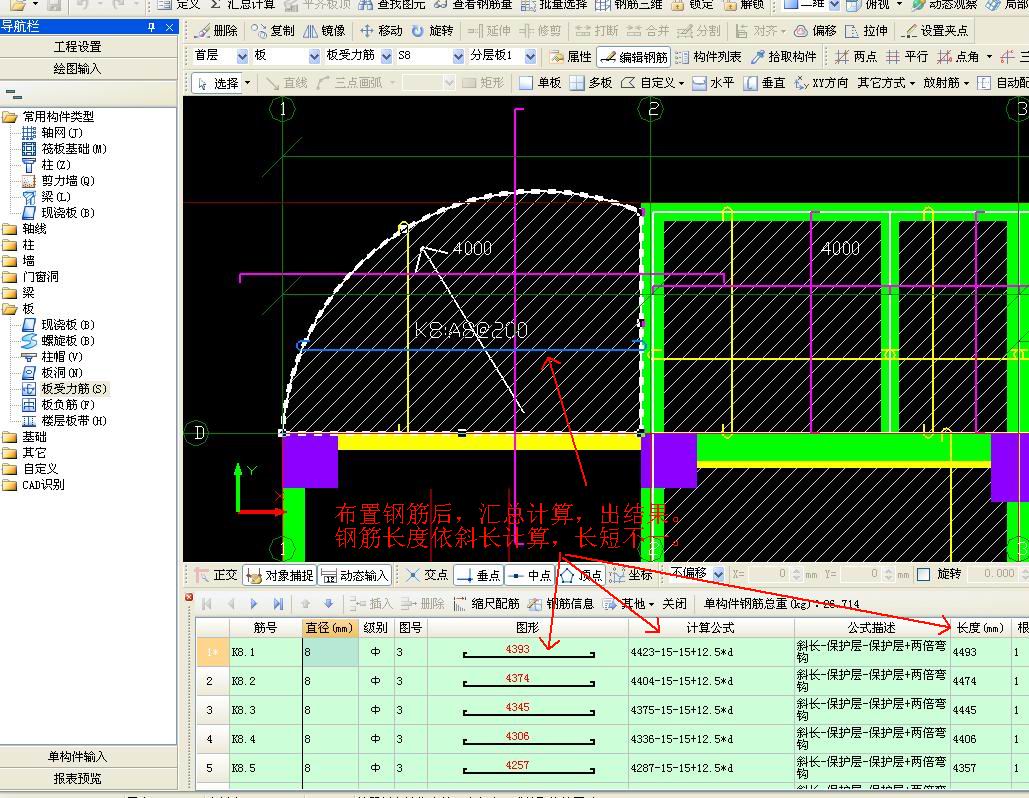The image size is (1029, 798).
Task: Open 属性 (properties) panel
Action: click(x=571, y=56)
